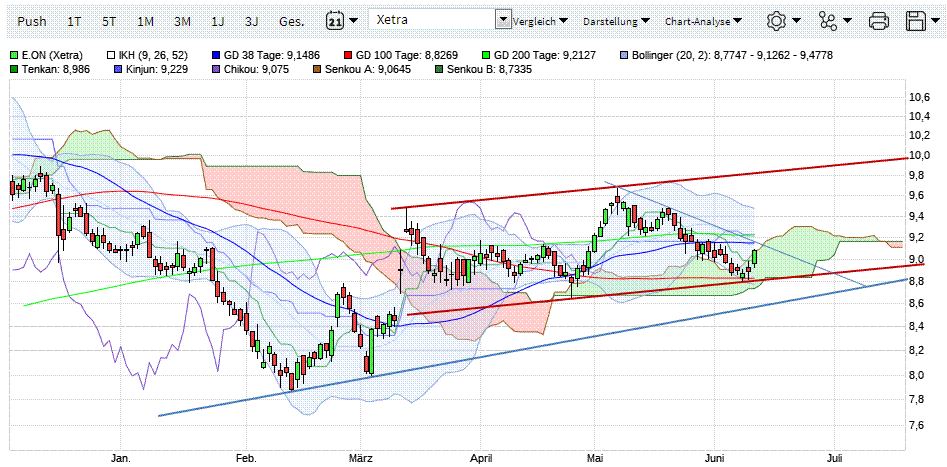The height and width of the screenshot is (467, 947).
Task: Switch to 1M time range
Action: pos(146,21)
